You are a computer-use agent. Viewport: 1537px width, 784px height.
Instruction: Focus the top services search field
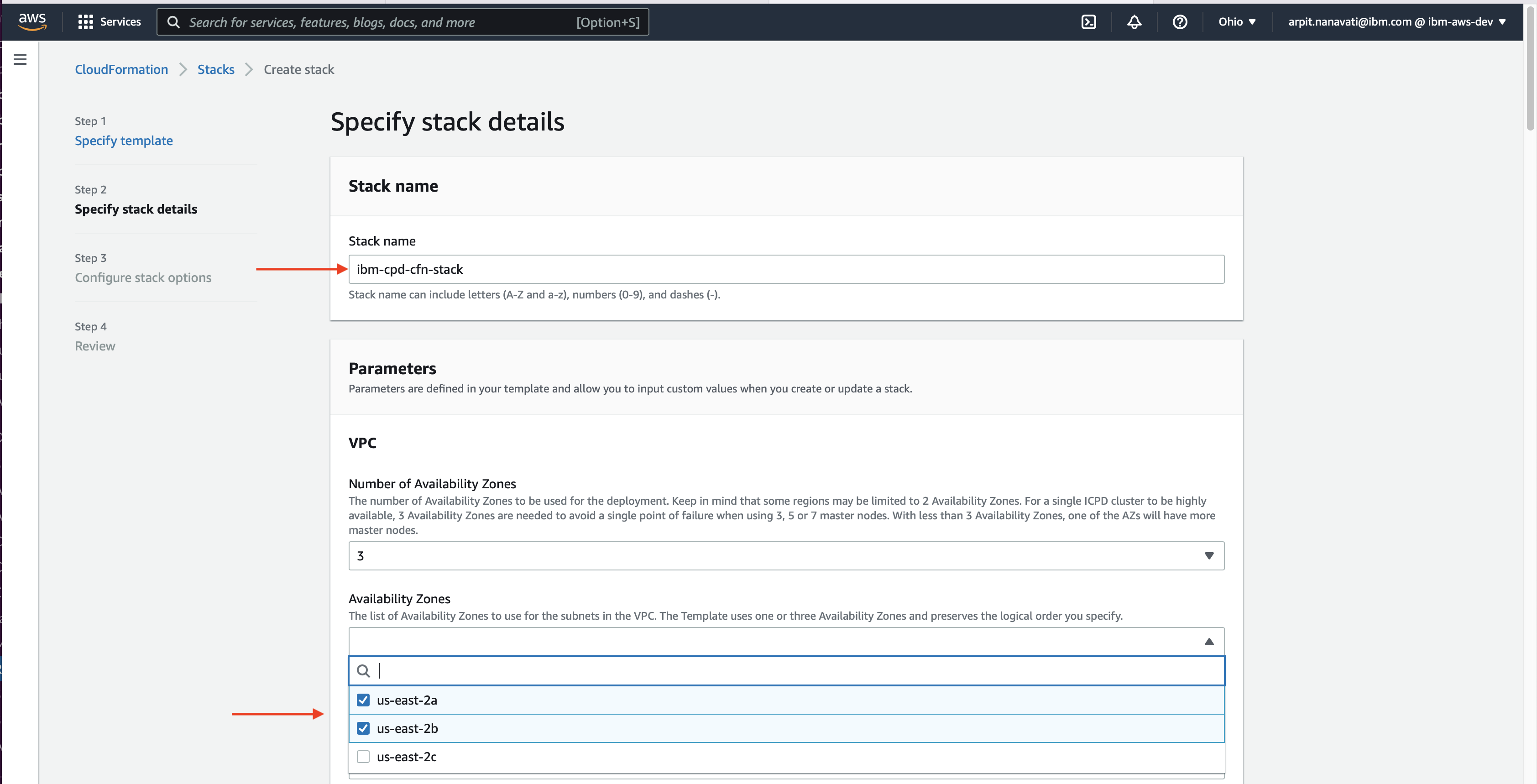click(x=402, y=22)
